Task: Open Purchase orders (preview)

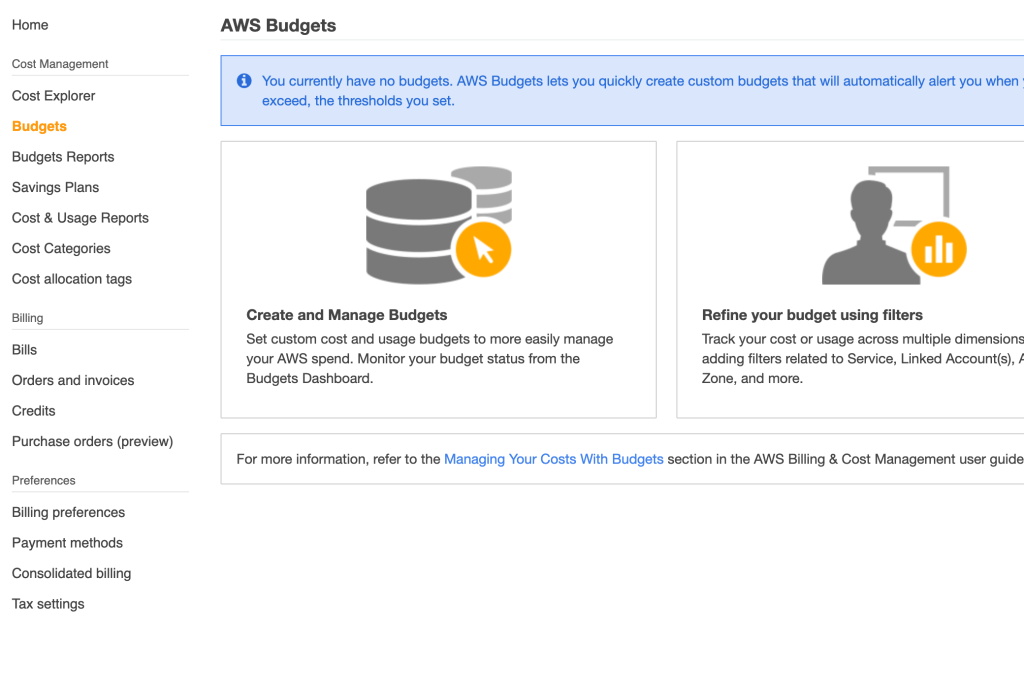Action: pyautogui.click(x=93, y=441)
